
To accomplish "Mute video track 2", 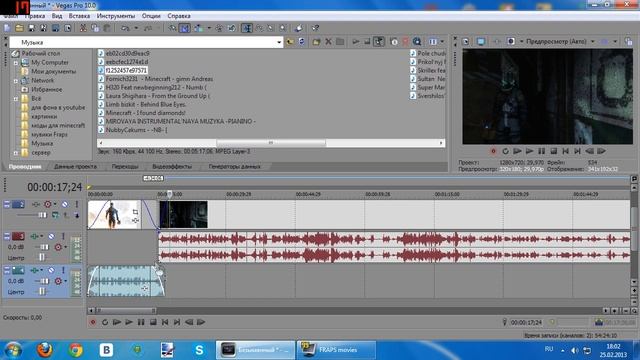I will coord(65,204).
